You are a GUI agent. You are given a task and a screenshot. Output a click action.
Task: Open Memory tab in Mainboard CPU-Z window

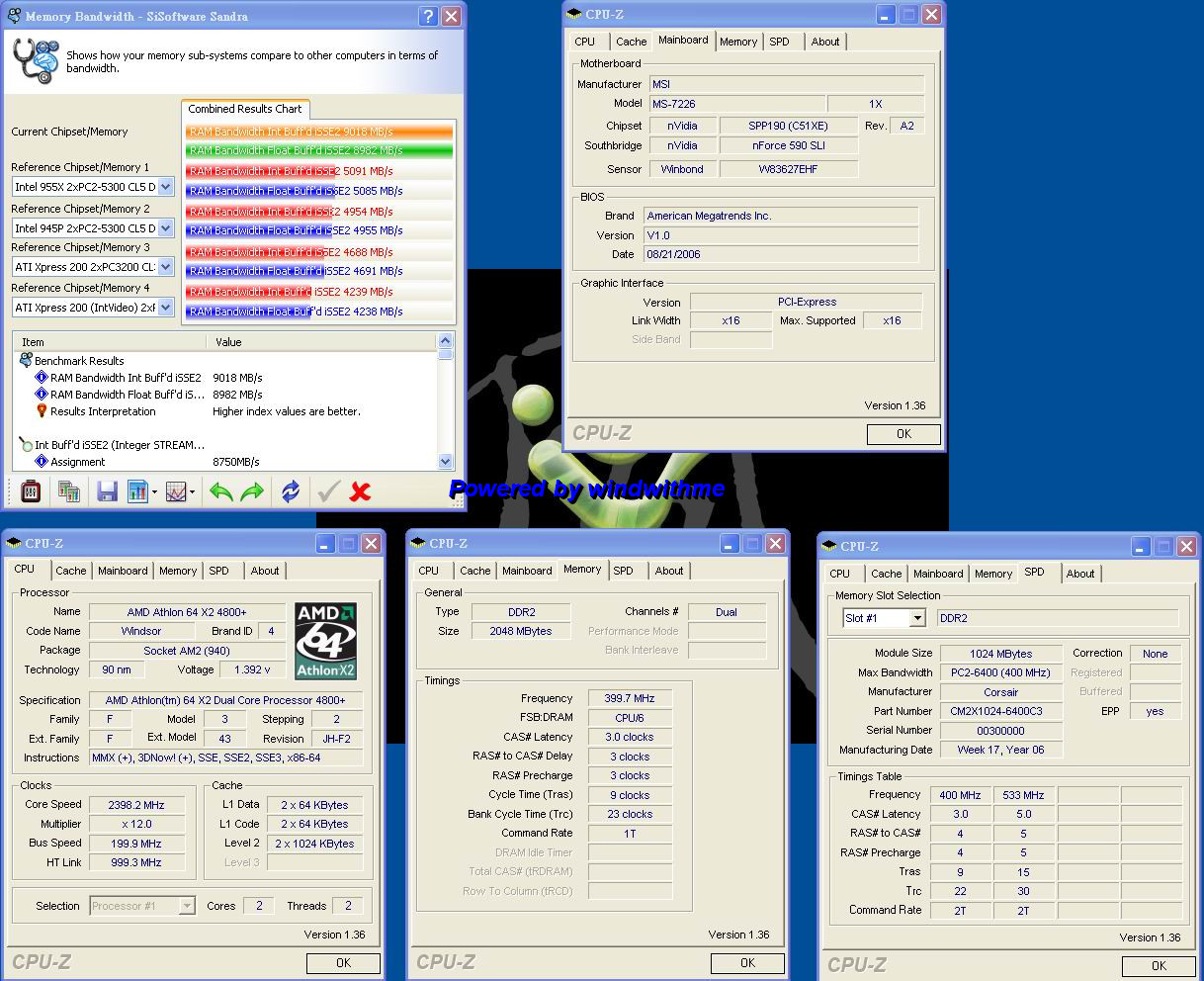tap(738, 42)
